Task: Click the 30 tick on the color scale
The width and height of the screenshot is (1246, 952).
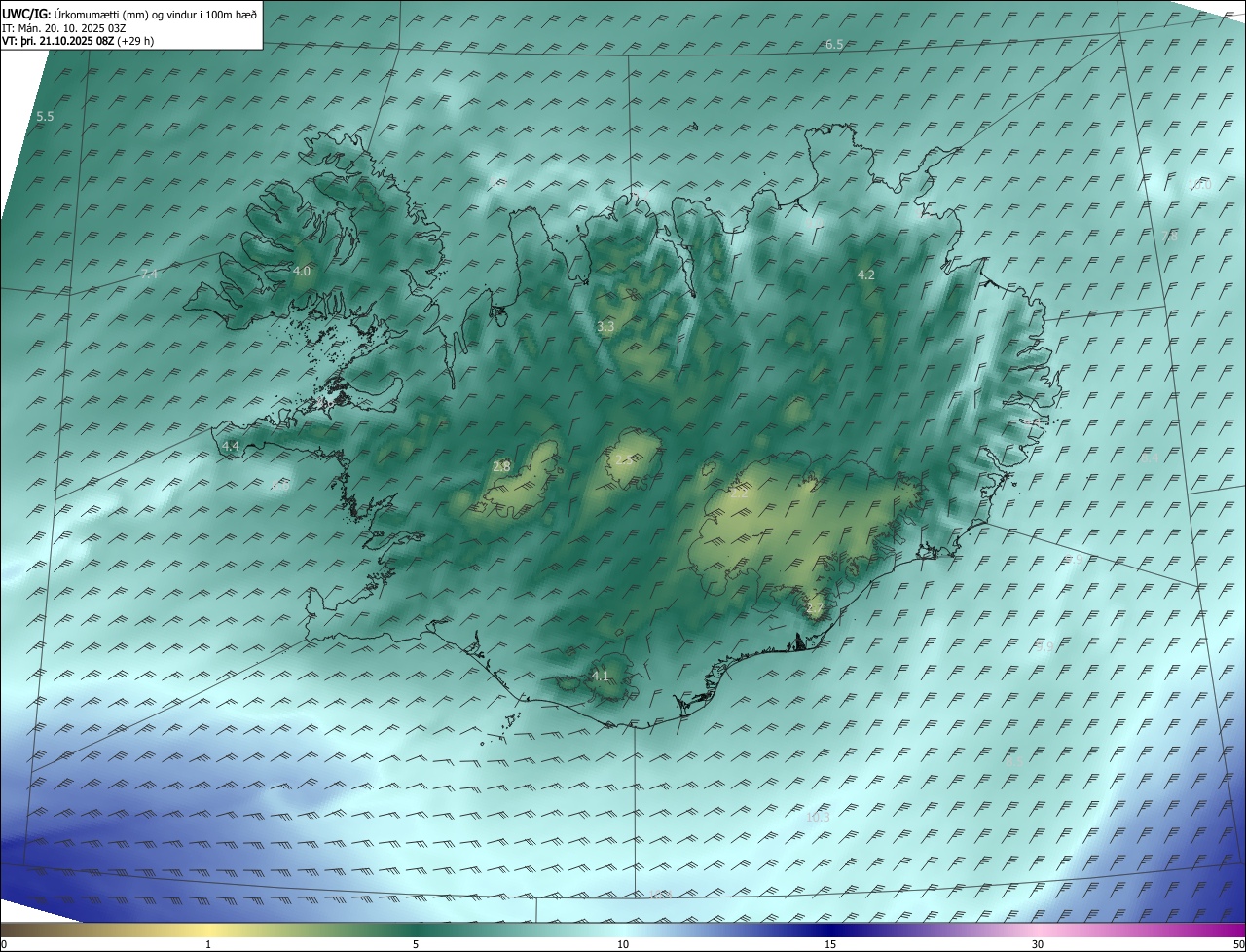Action: (x=1038, y=945)
